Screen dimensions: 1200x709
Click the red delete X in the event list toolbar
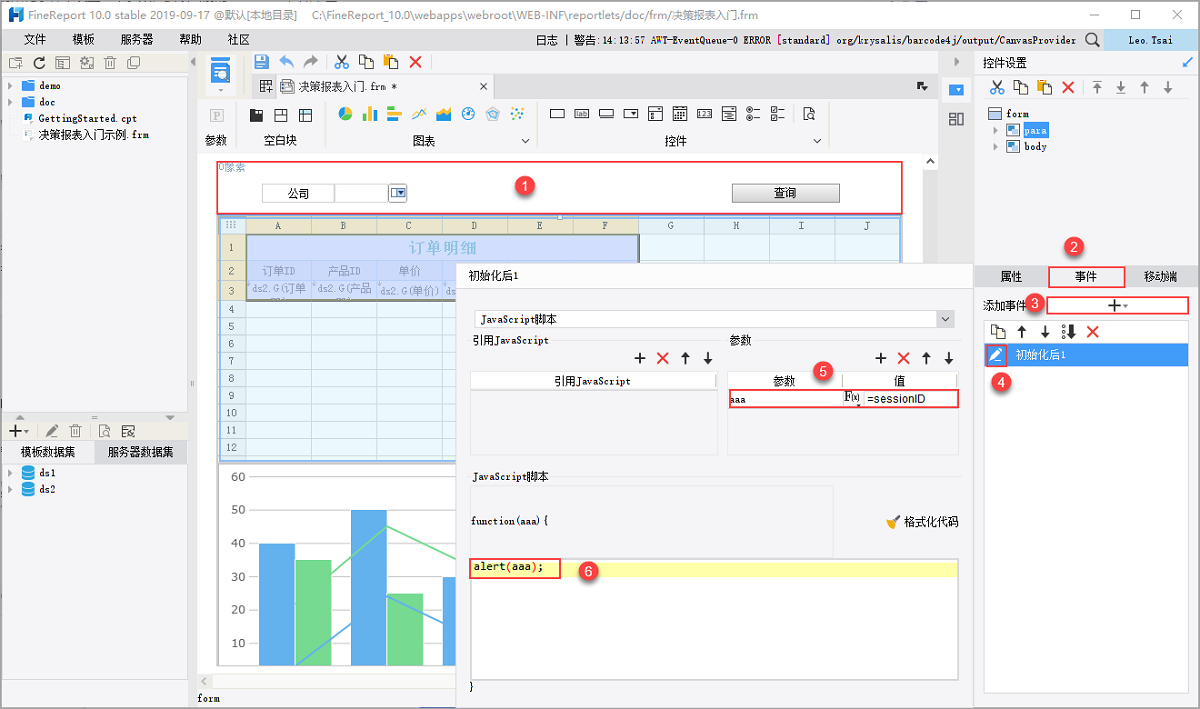[1093, 331]
